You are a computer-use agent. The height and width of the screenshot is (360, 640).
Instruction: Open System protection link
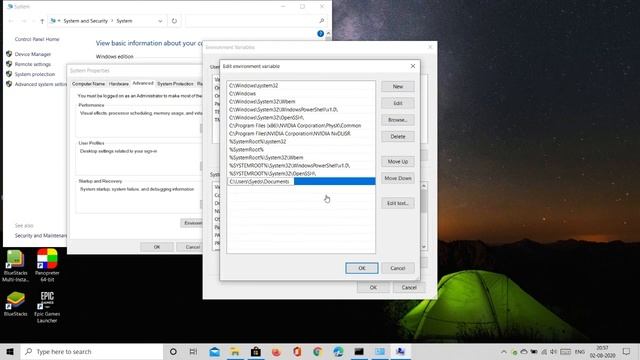35,74
